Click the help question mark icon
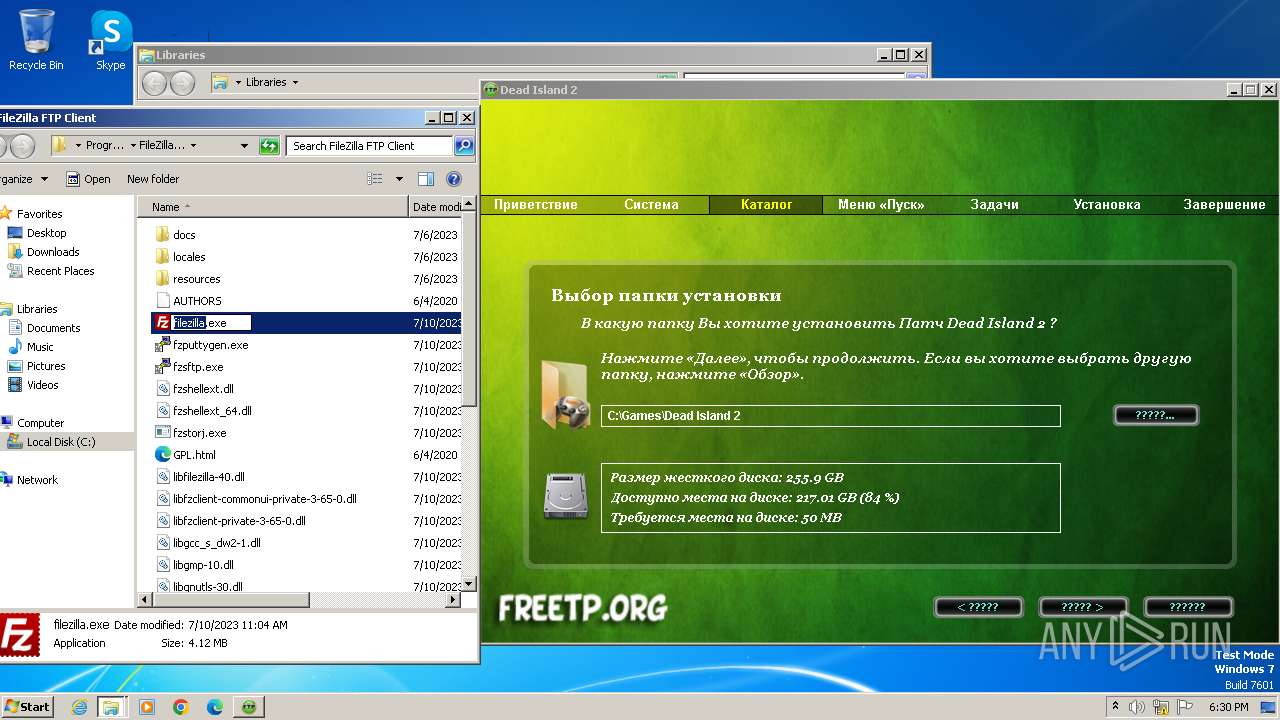Screen dimensions: 1280x720 pos(454,179)
